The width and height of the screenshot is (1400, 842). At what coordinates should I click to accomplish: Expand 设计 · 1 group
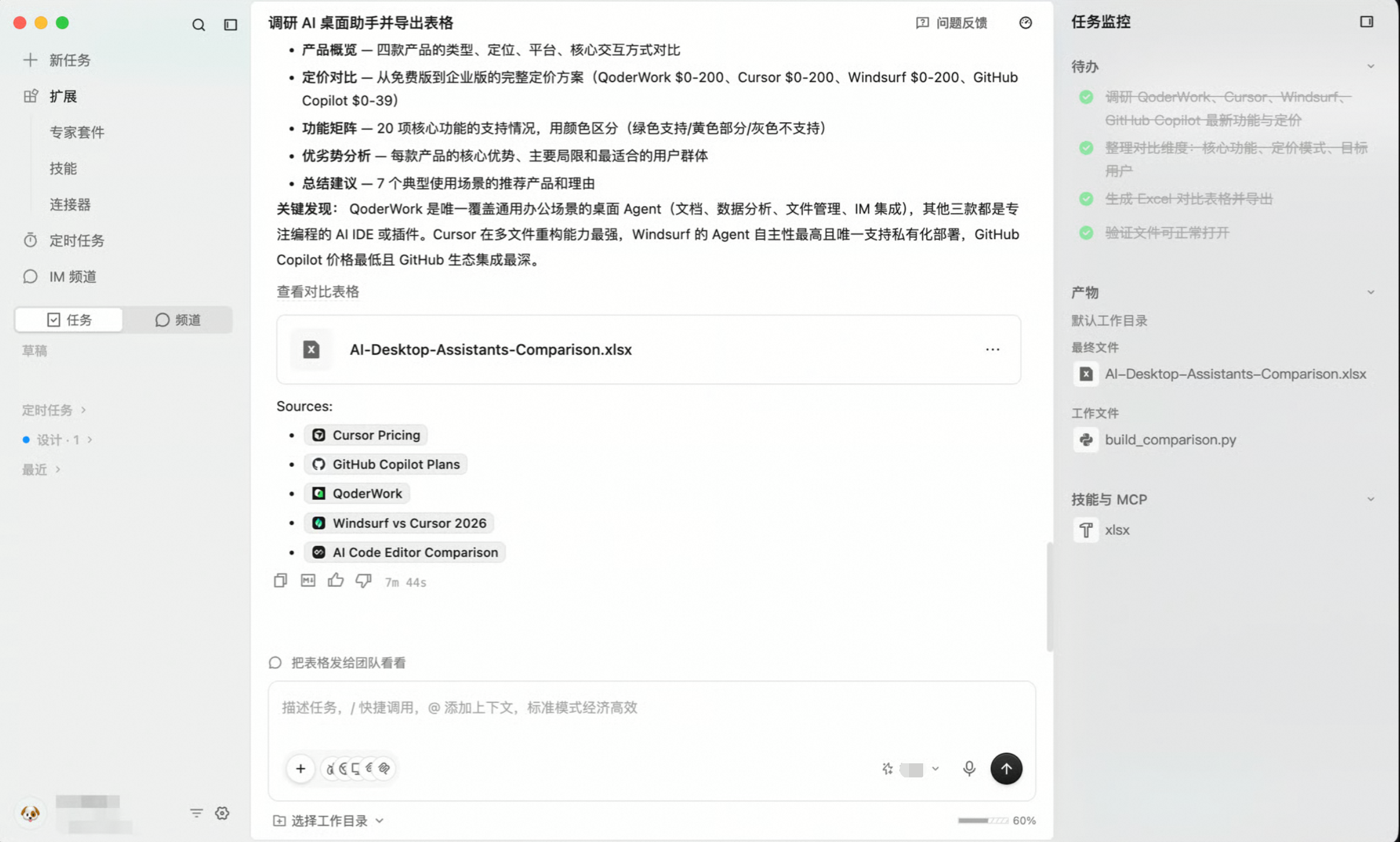58,440
